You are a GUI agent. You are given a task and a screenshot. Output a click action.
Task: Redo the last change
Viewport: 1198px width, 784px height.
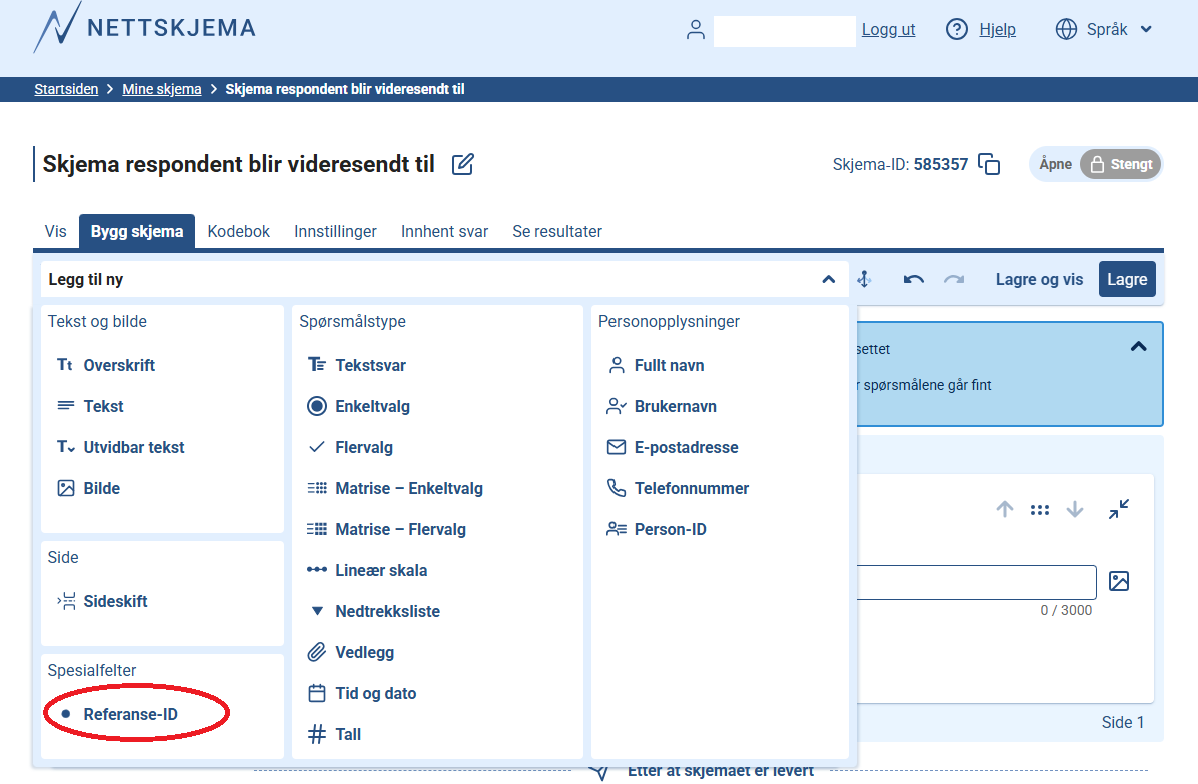(x=954, y=279)
